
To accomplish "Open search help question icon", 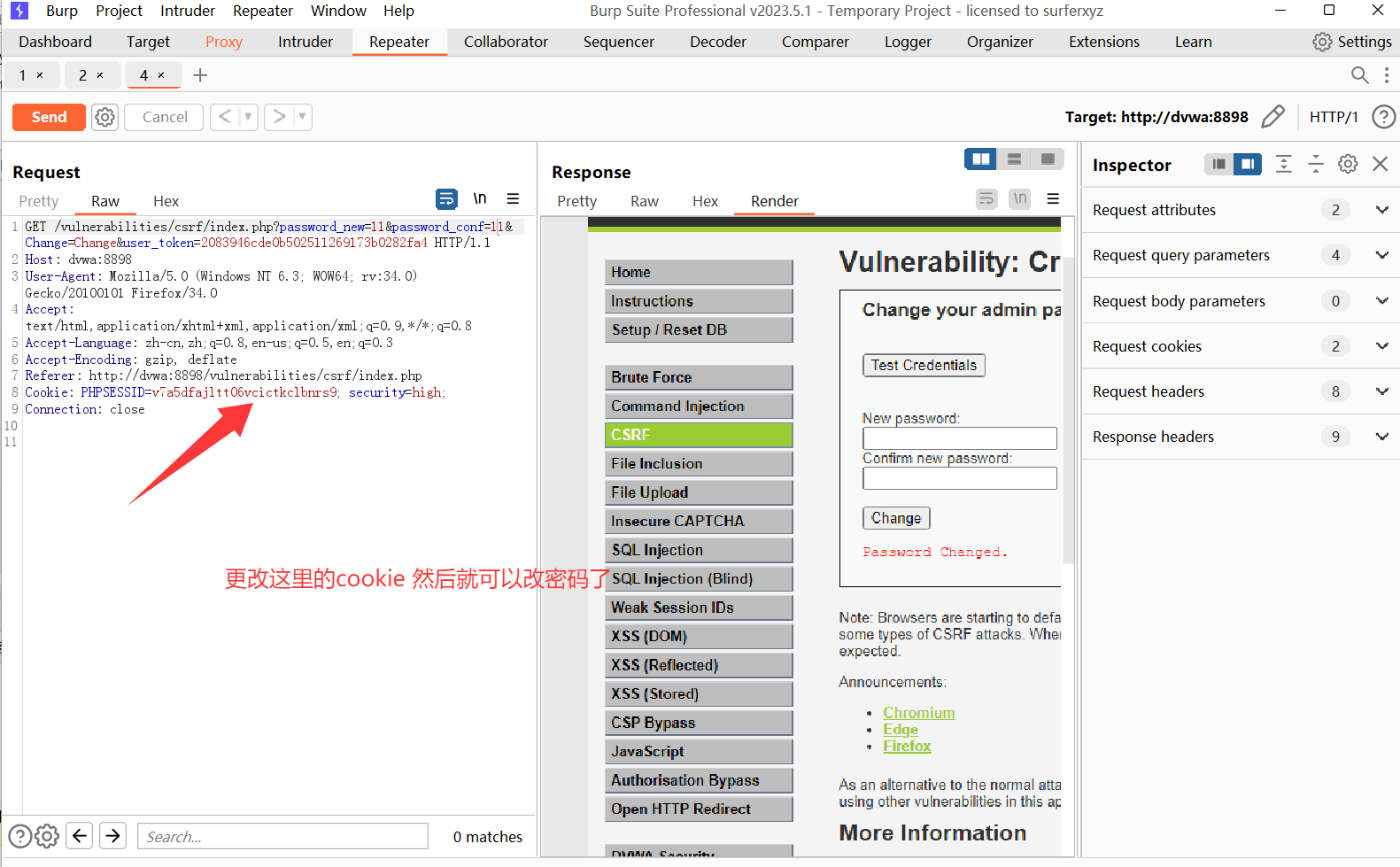I will (19, 836).
